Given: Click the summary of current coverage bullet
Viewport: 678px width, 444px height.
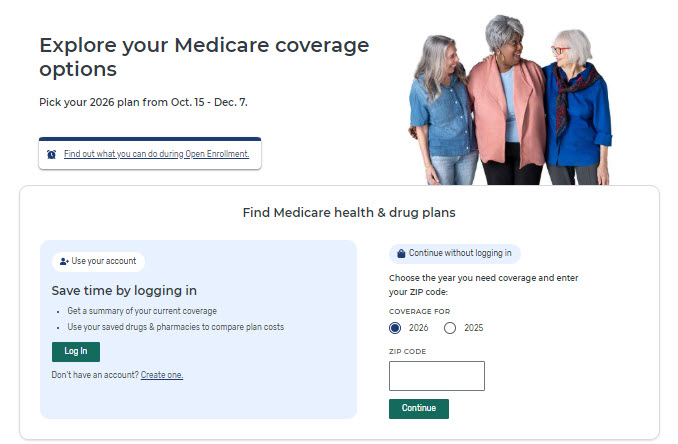Looking at the screenshot, I should click(x=142, y=311).
